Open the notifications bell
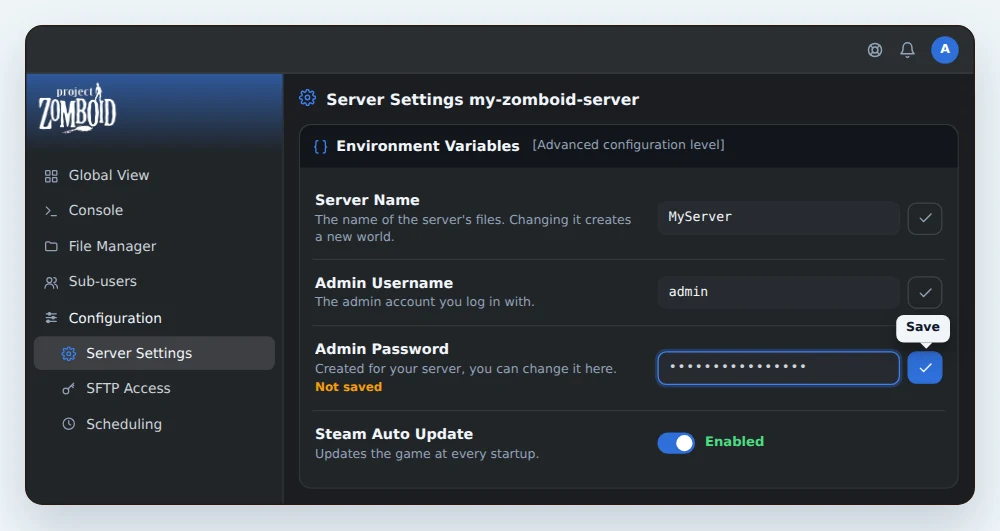 coord(908,50)
